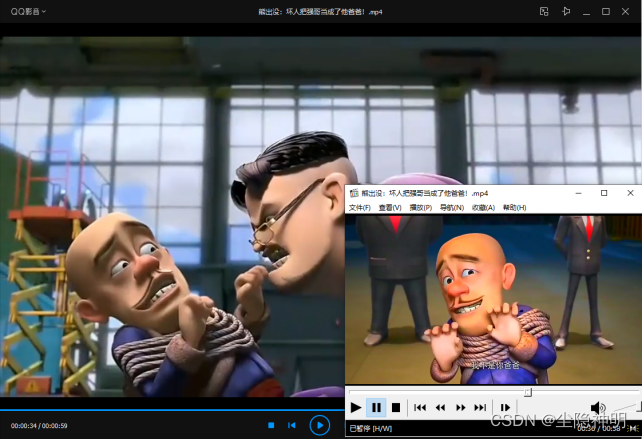Click the audio indicator icon in small player status bar
The width and height of the screenshot is (642, 439).
point(633,428)
